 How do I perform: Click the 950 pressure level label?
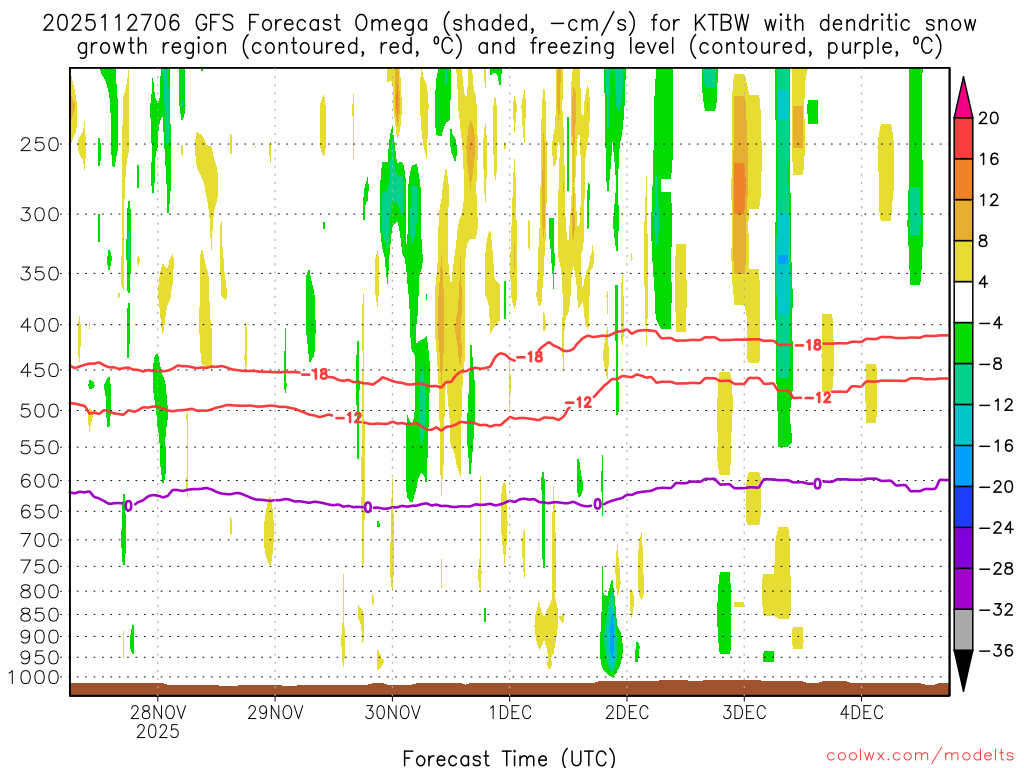(40, 658)
